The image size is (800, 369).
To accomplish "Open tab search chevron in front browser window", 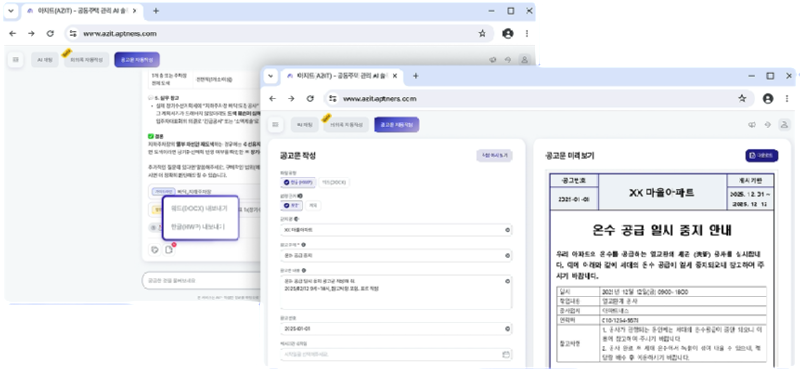I will tap(270, 76).
